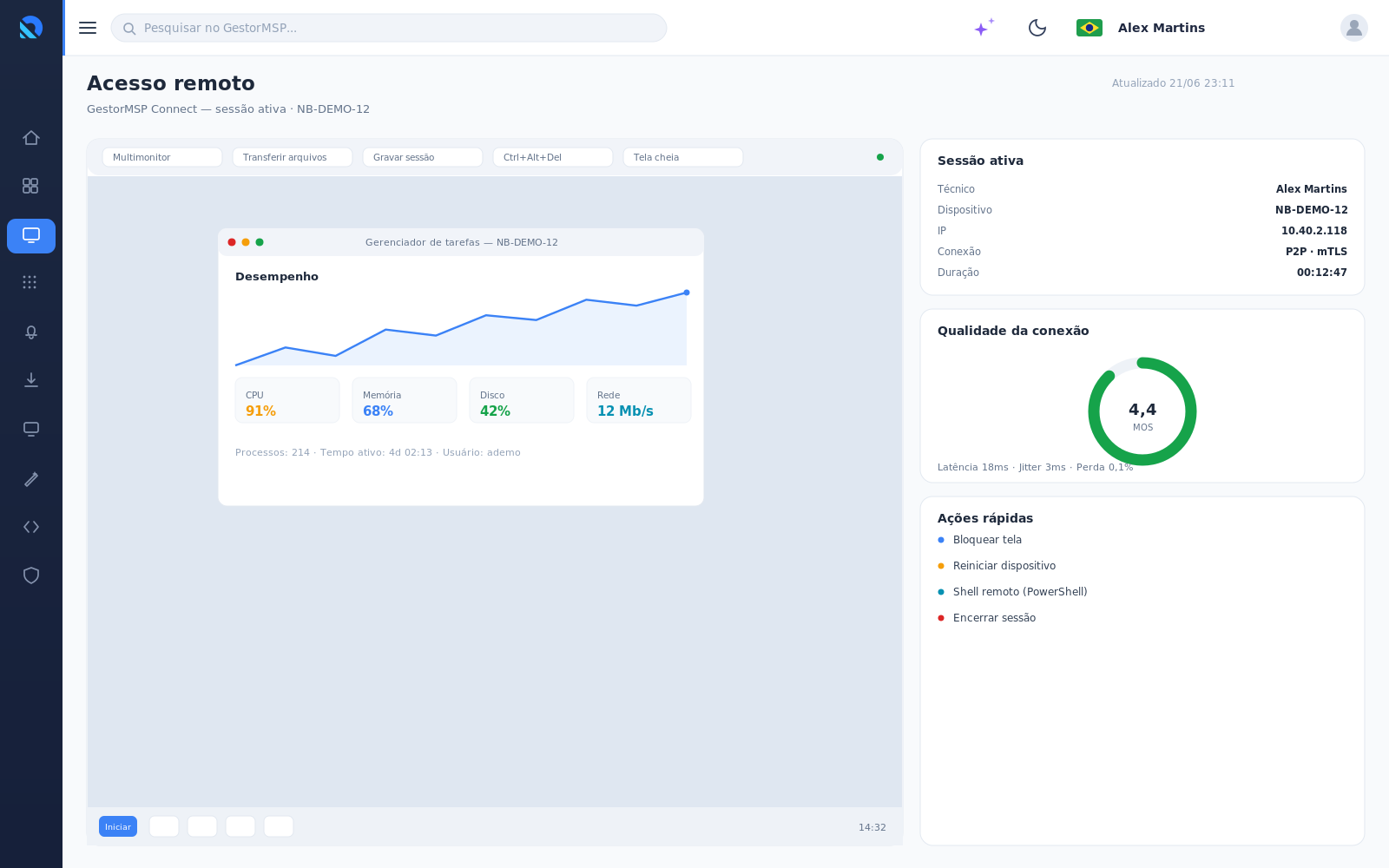Select the active remote access monitor icon
The image size is (1389, 868).
pyautogui.click(x=31, y=236)
